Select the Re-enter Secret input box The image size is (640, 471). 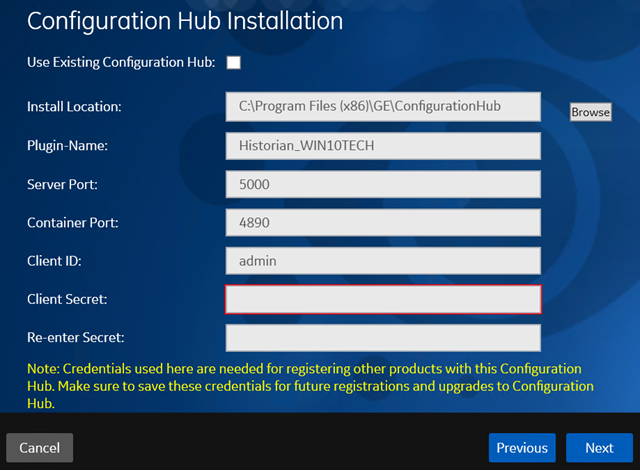click(383, 338)
